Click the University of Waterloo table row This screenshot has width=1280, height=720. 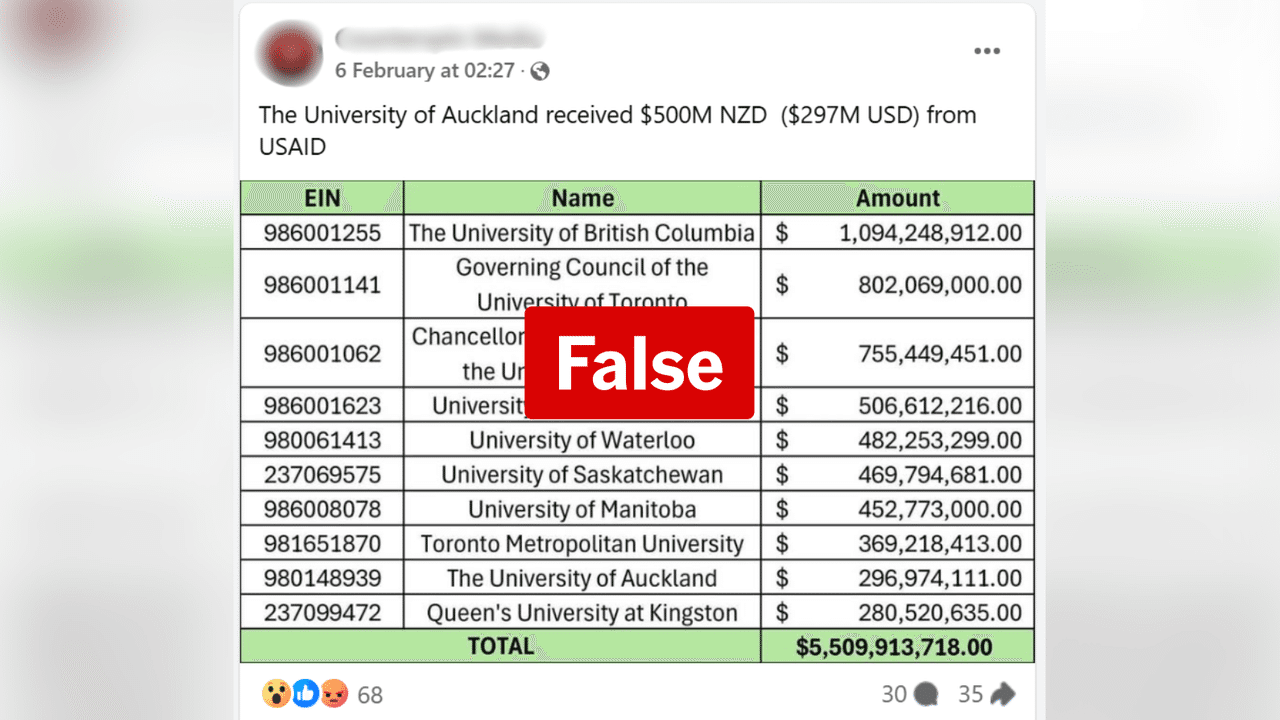(x=583, y=439)
